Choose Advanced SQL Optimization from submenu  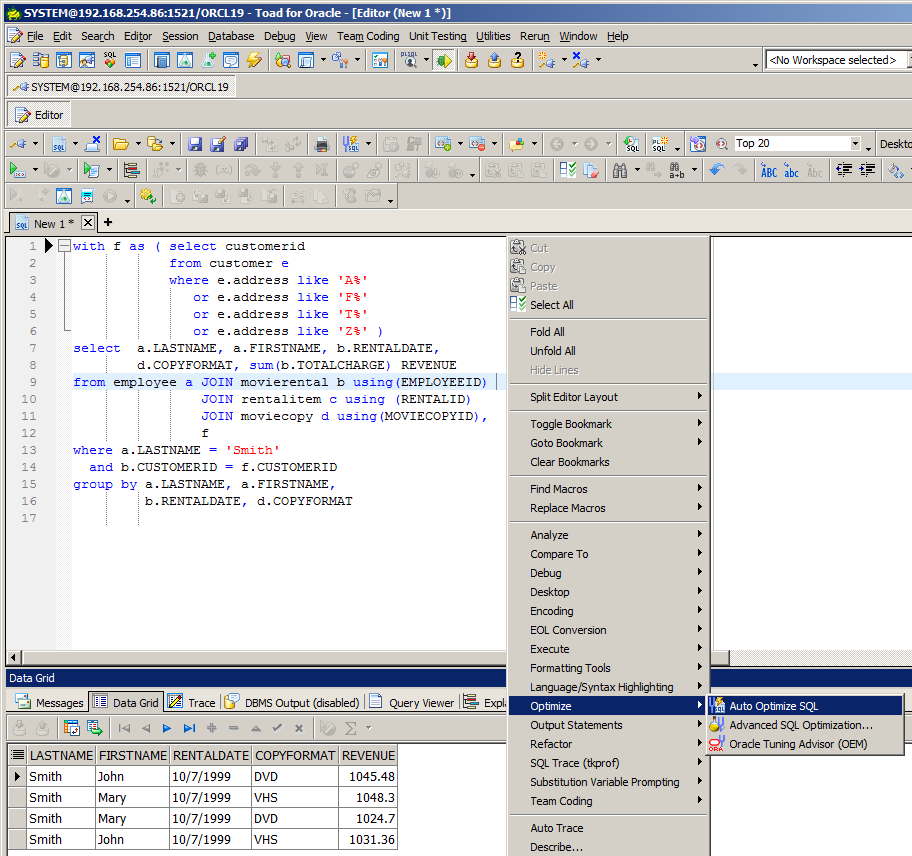pyautogui.click(x=805, y=725)
